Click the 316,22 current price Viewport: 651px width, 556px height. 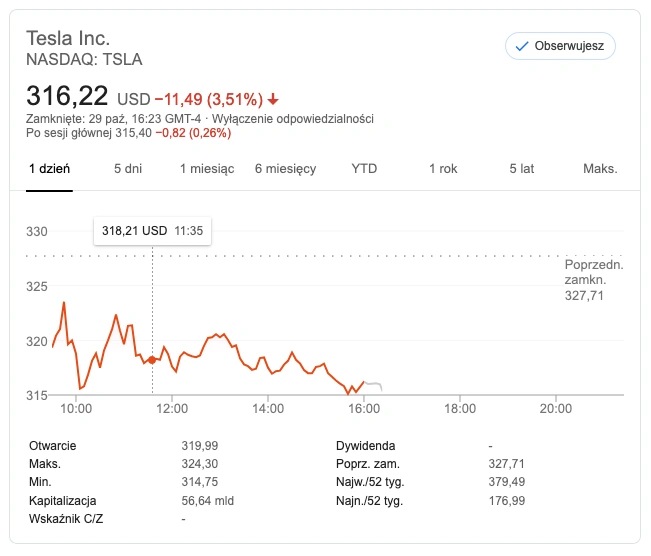[x=67, y=96]
